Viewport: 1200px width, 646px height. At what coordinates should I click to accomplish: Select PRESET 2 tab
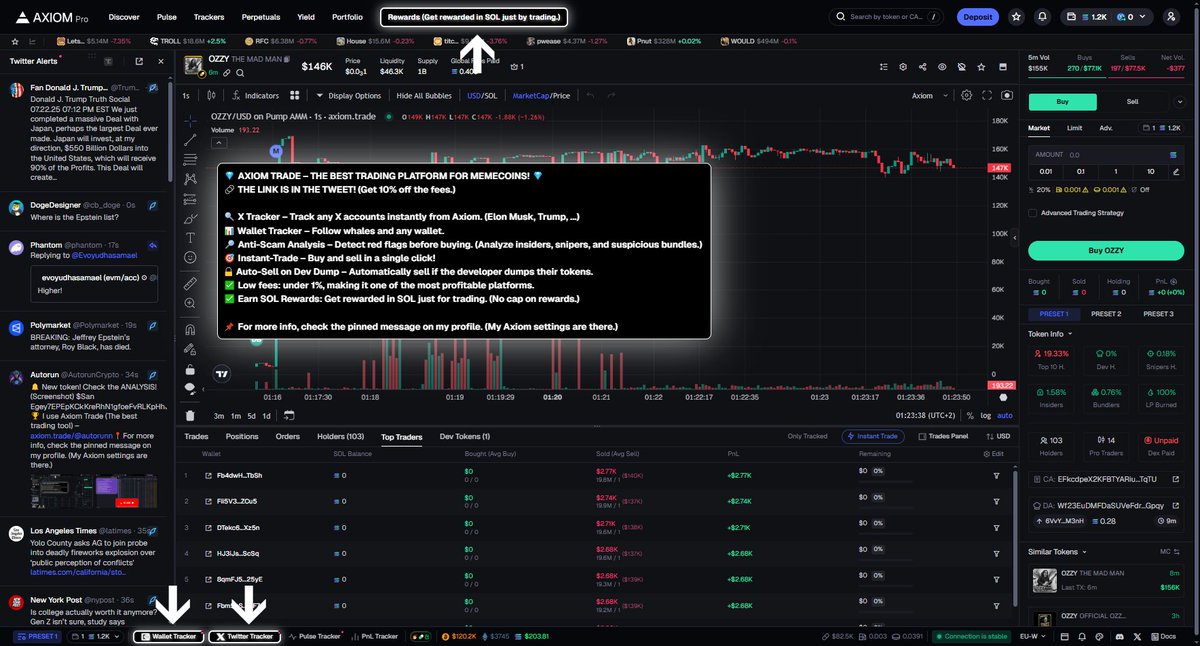pos(1105,314)
